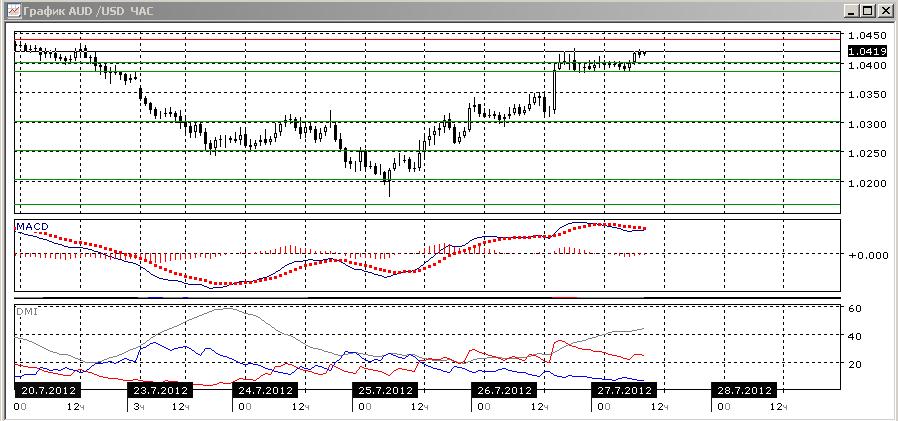898x421 pixels.
Task: Click the 3ч time label under 23.7.2012
Action: point(138,406)
